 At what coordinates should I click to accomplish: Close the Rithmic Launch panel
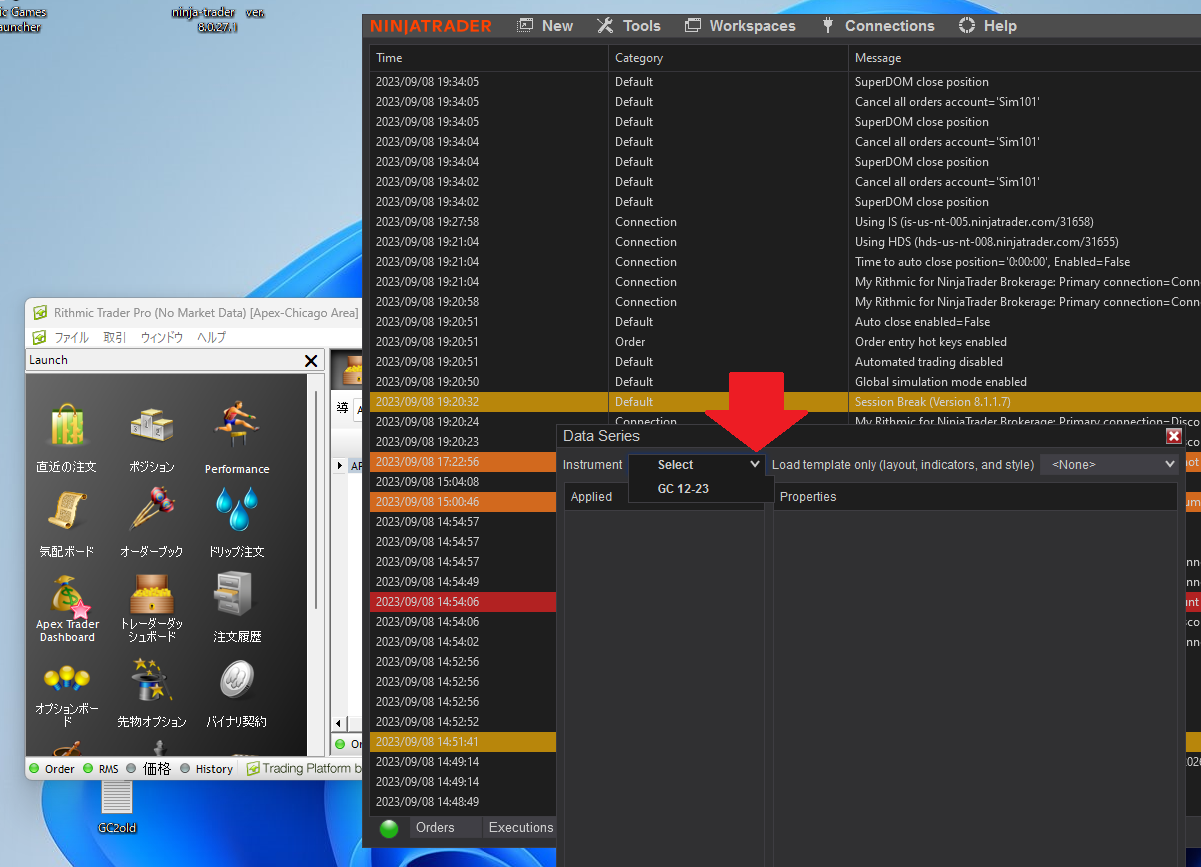point(311,361)
